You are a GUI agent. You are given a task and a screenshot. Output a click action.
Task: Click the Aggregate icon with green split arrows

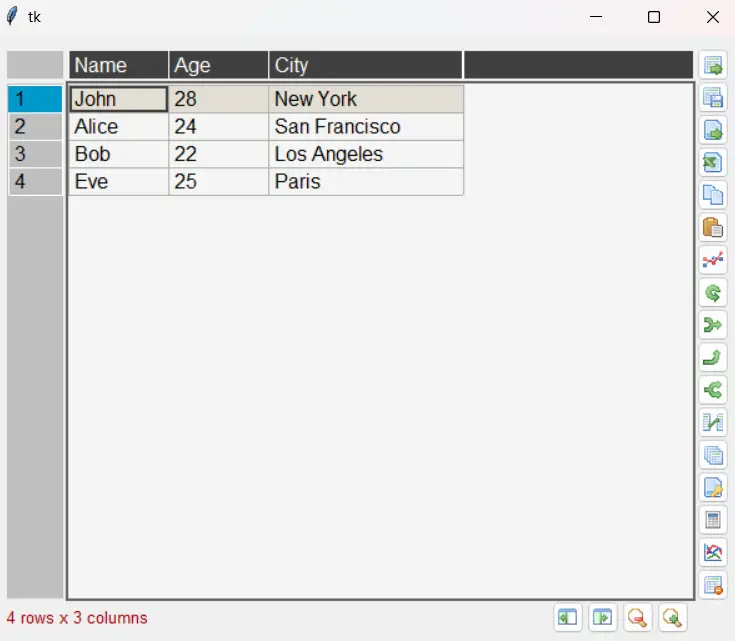[x=712, y=325]
